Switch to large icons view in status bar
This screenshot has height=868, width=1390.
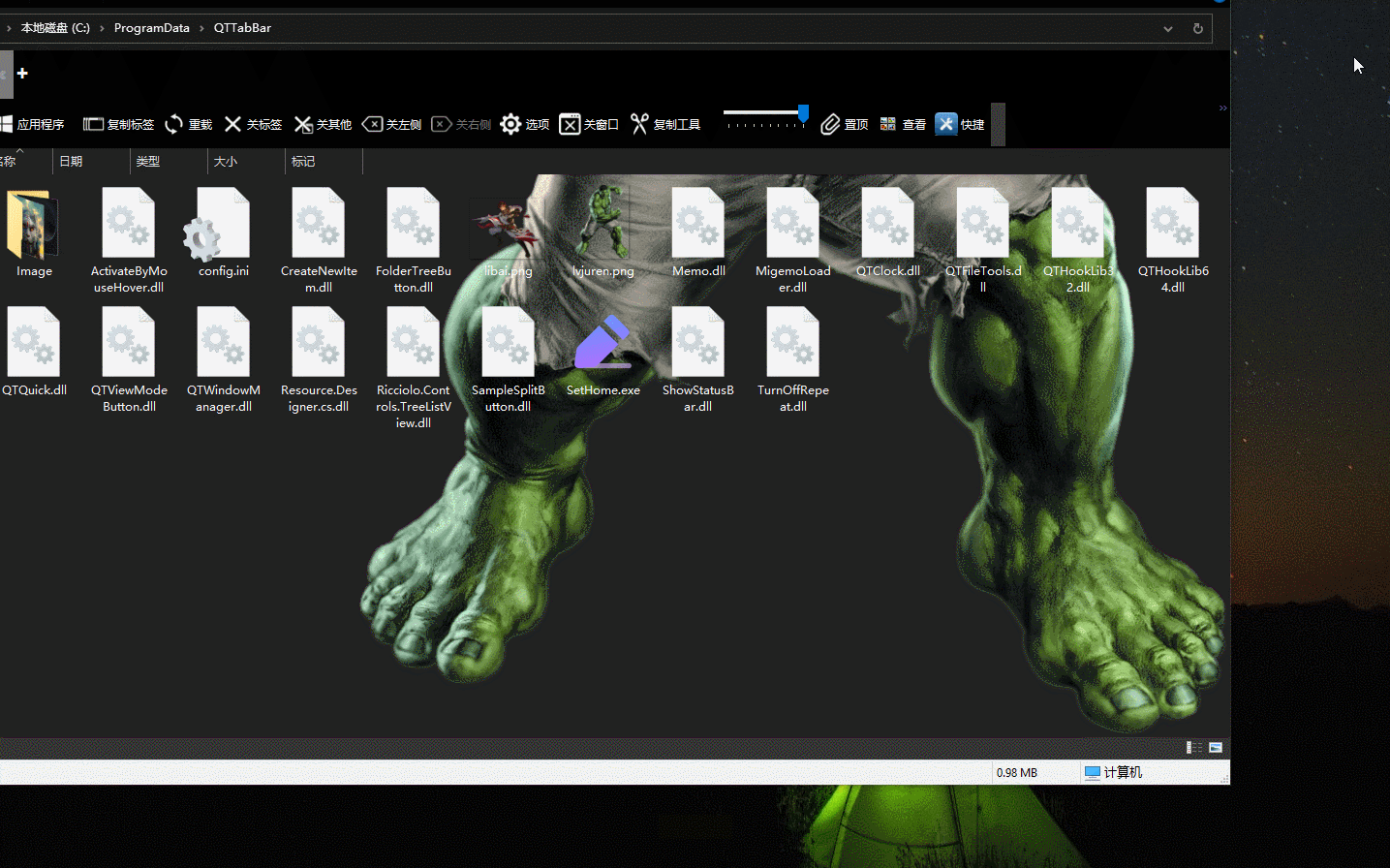click(x=1216, y=747)
